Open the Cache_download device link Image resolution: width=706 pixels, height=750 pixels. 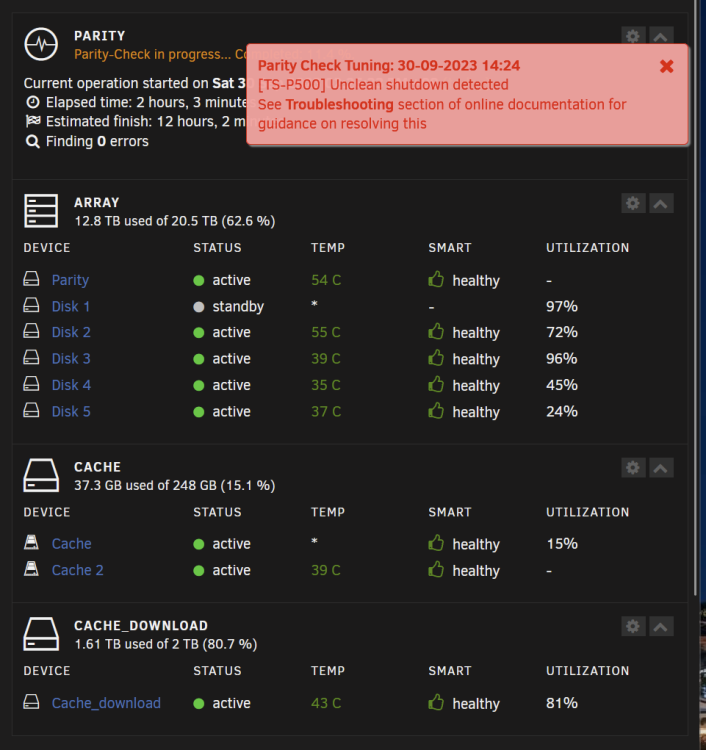pos(106,703)
